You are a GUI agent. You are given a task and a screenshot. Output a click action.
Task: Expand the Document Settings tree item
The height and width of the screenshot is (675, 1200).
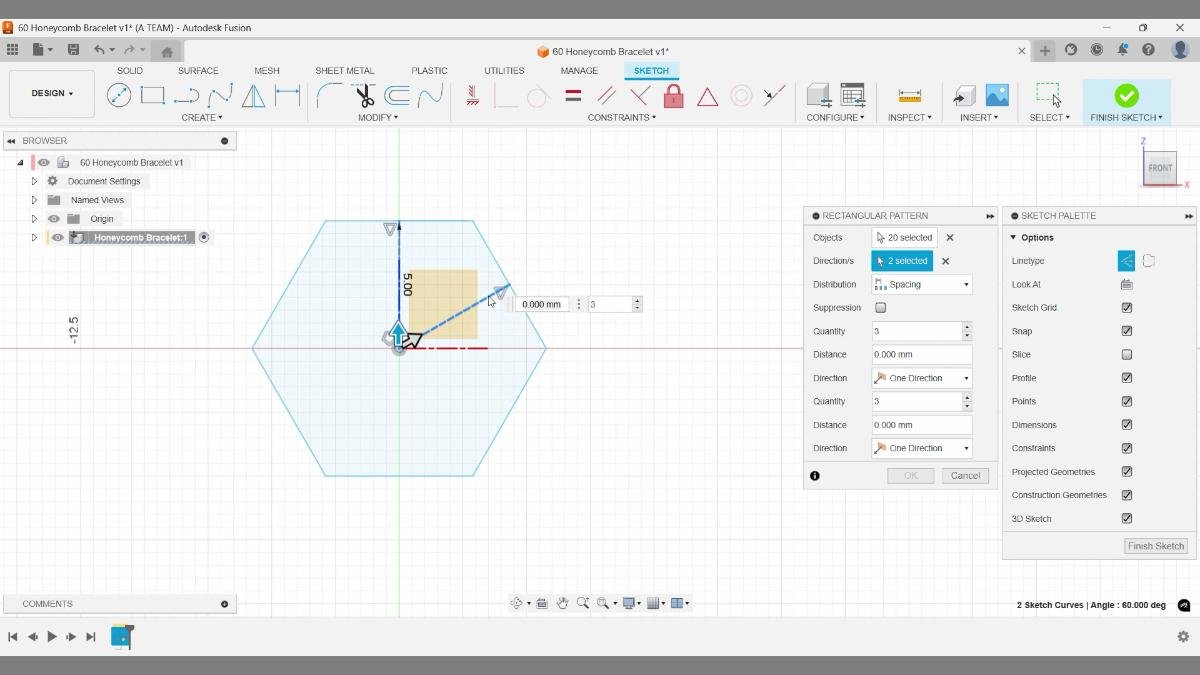[x=34, y=180]
